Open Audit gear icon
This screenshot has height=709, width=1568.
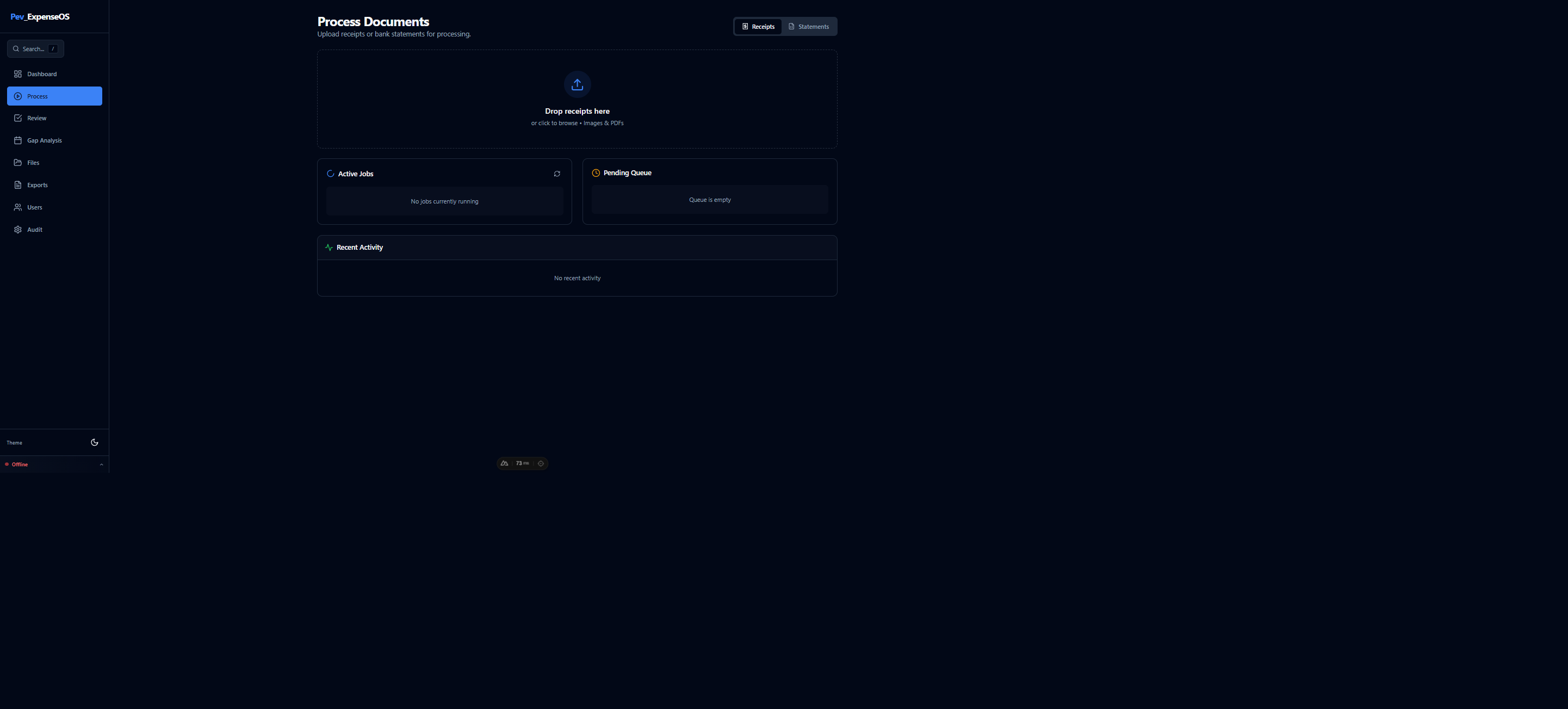[x=17, y=230]
